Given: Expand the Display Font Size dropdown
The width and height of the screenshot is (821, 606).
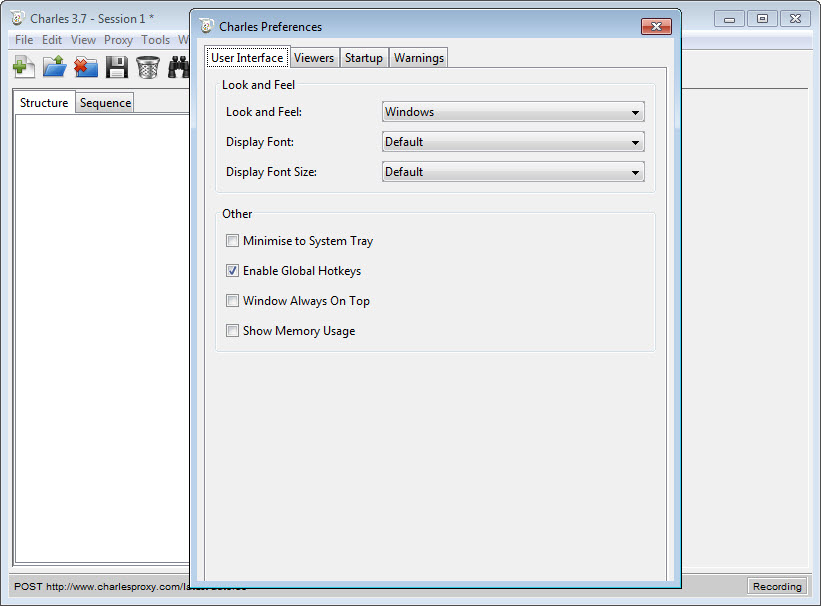Looking at the screenshot, I should click(513, 172).
